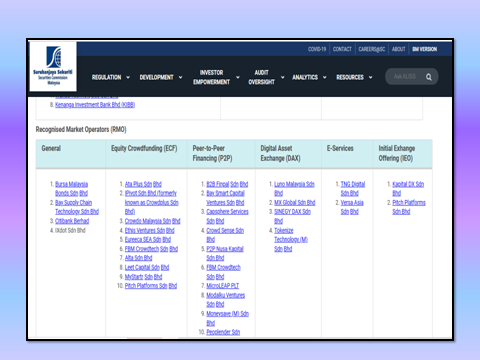Expand the Investor Empowerment menu chevron
Screen dimensions: 480x360
click(x=238, y=77)
